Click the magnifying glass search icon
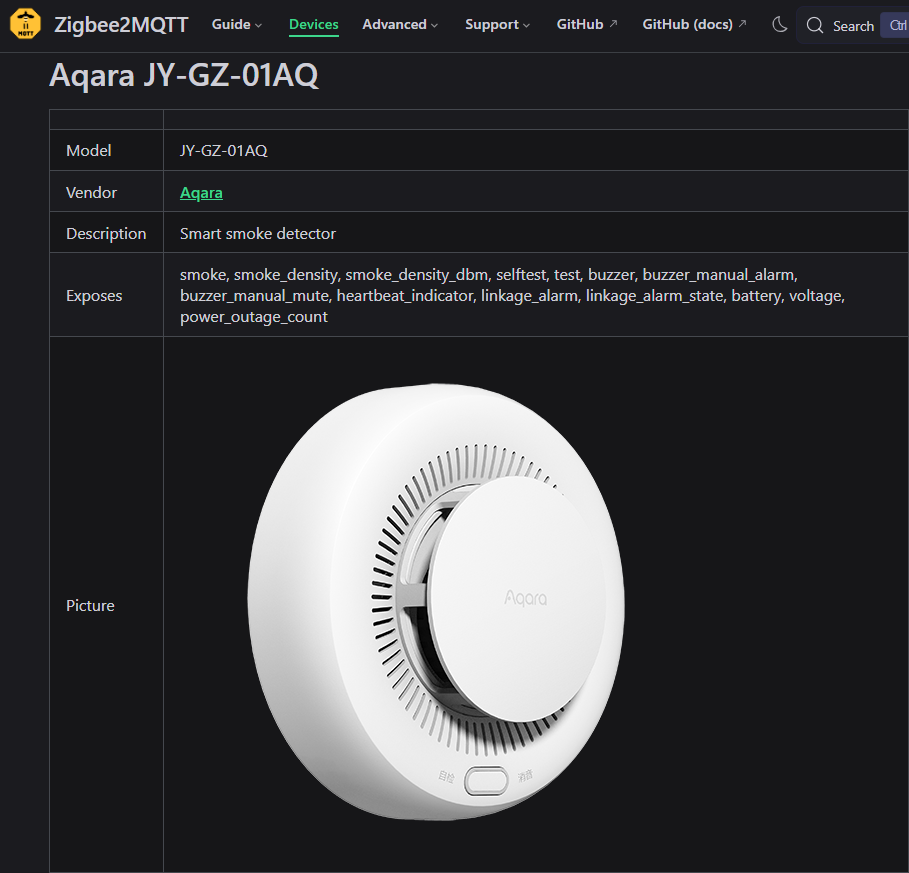The width and height of the screenshot is (909, 873). pos(815,26)
